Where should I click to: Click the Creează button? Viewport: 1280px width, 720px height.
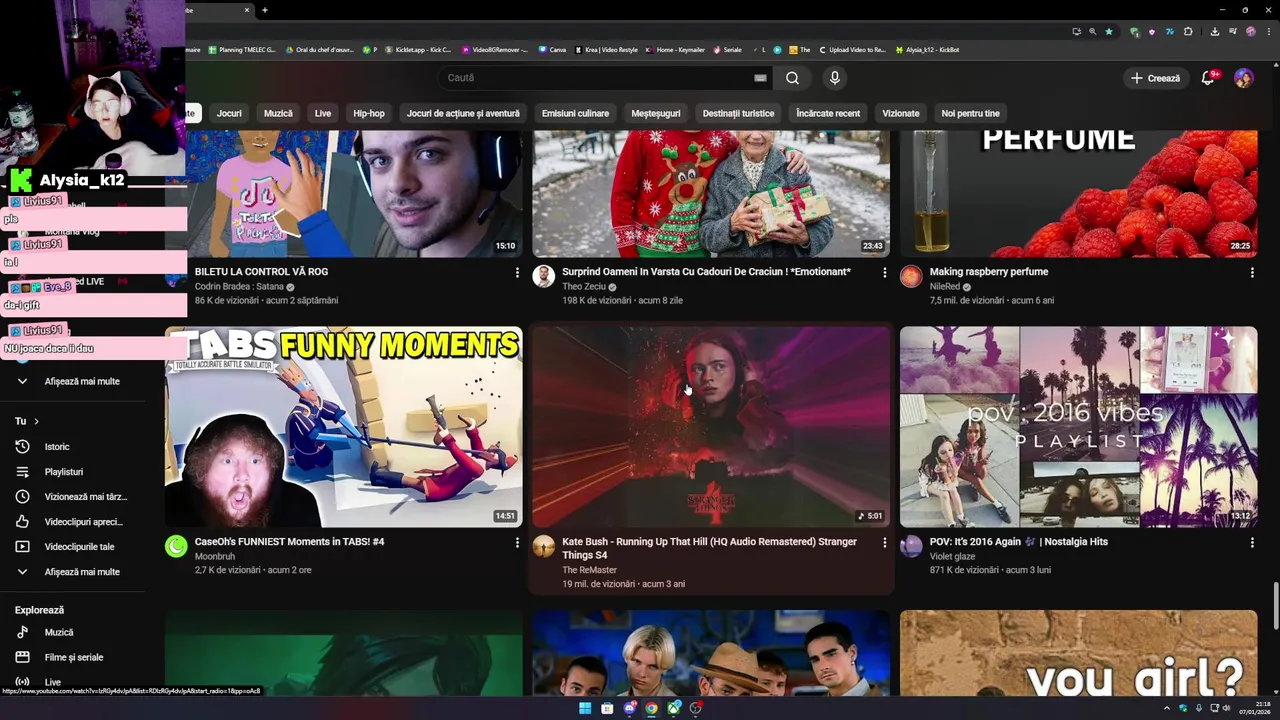tap(1155, 78)
